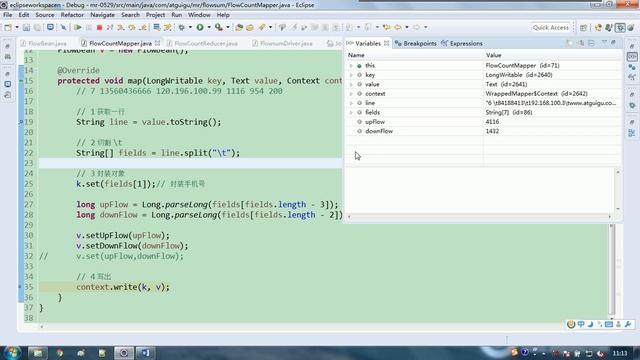The image size is (640, 360).
Task: Click the taskbar clock showing 11:13
Action: coord(620,353)
